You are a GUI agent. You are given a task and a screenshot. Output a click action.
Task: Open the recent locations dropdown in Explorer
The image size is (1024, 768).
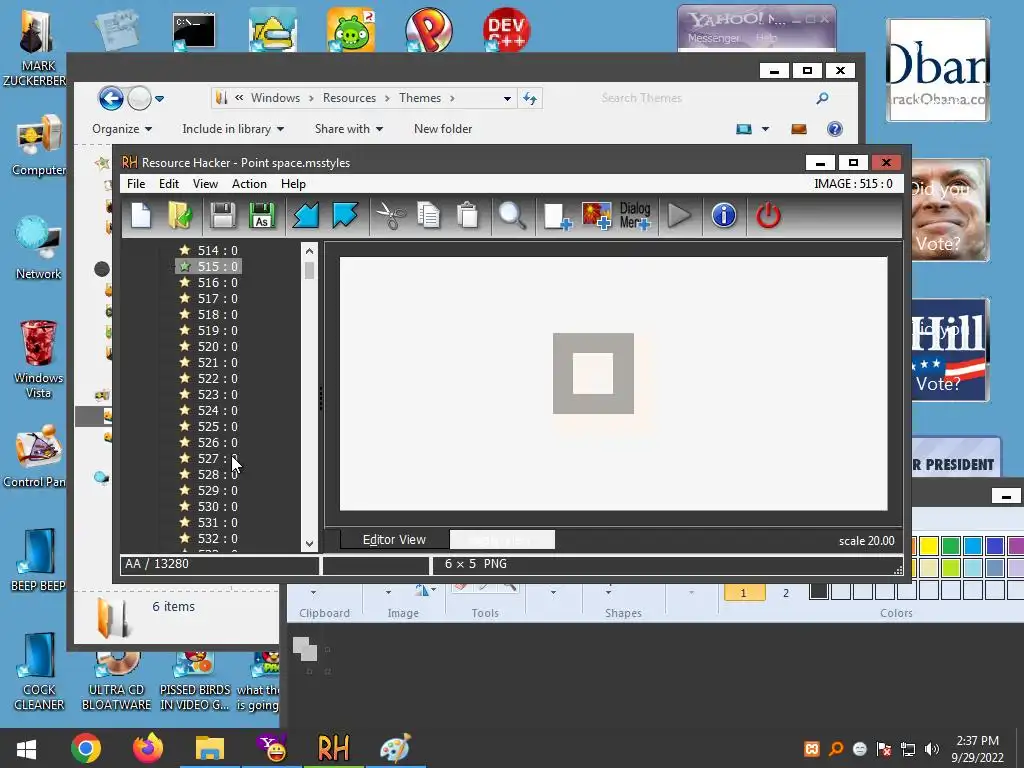tap(159, 99)
